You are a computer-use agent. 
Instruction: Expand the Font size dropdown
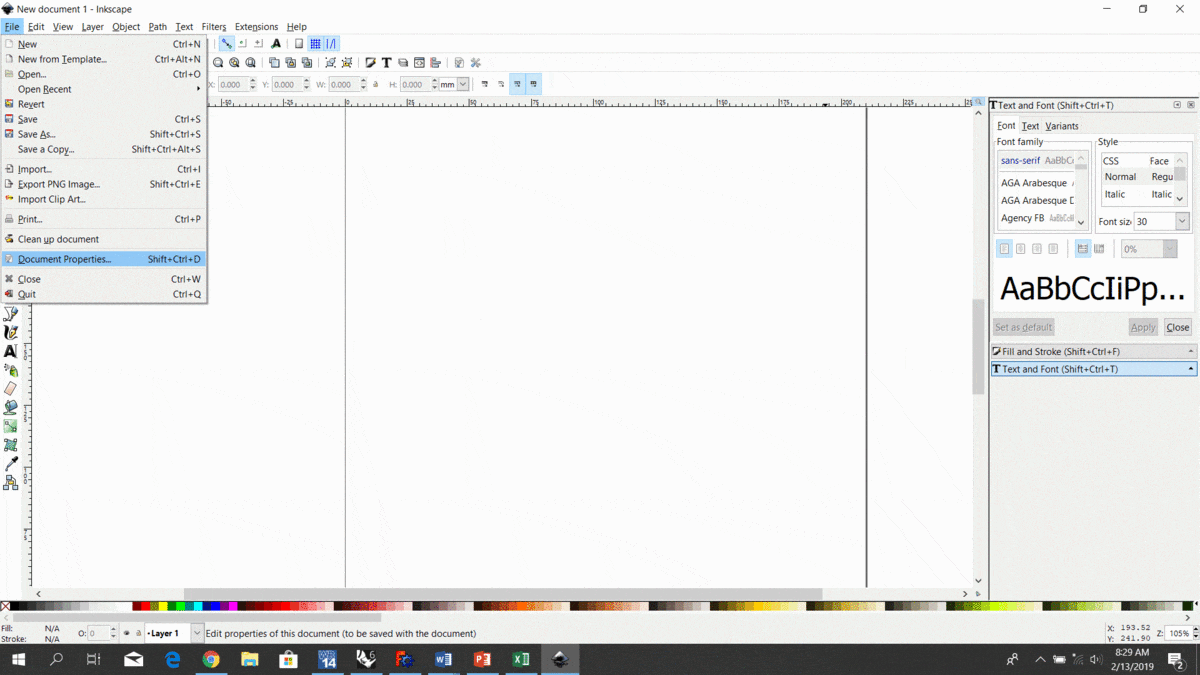pos(1182,221)
